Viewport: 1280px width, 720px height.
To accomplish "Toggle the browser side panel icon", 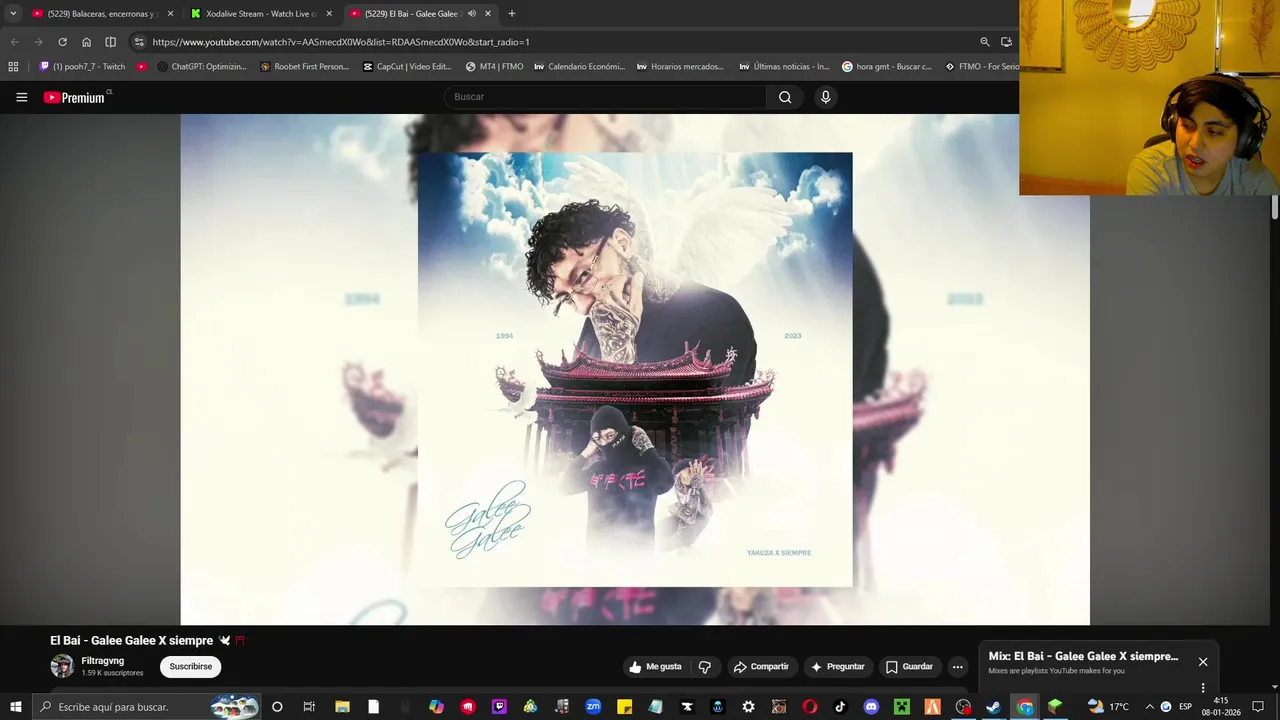I will click(110, 42).
